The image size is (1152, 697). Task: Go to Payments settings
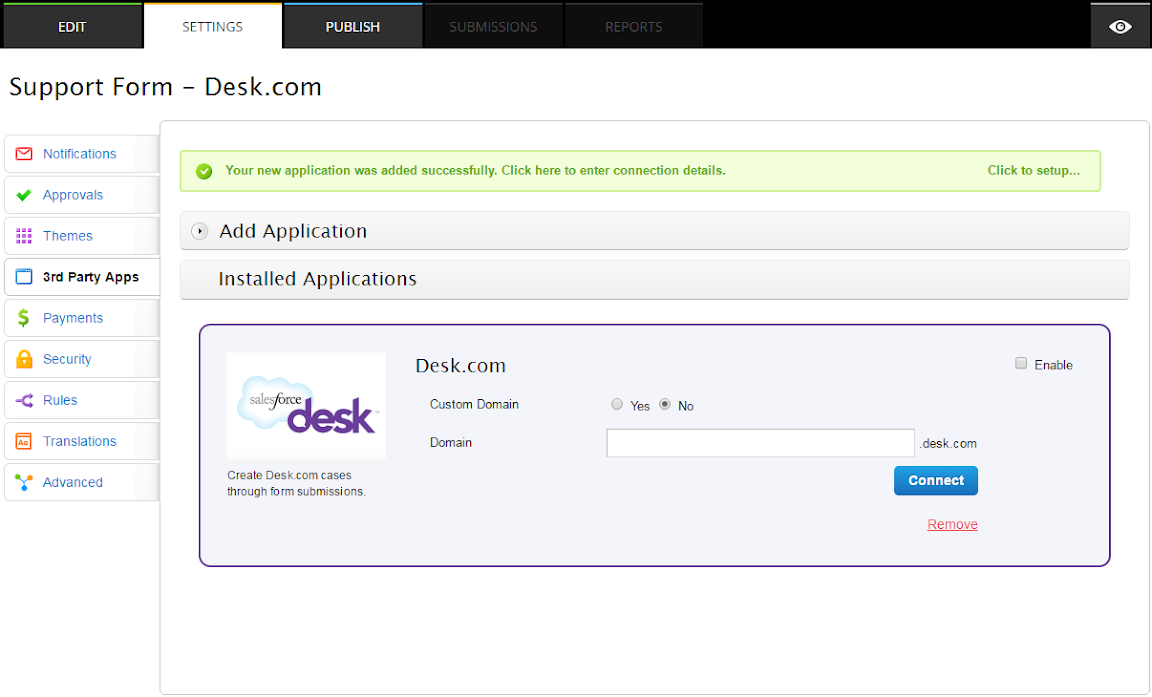[82, 318]
